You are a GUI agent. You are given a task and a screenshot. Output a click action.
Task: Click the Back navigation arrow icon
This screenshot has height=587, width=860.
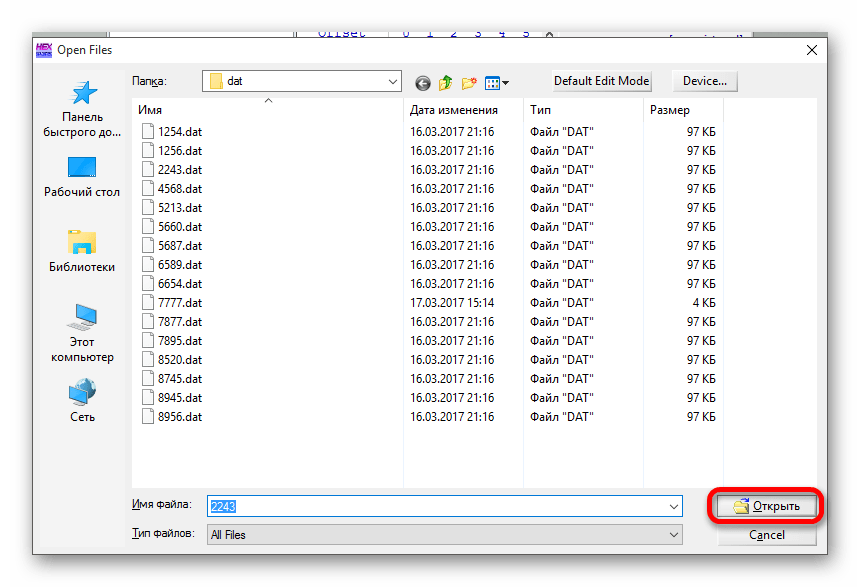[x=423, y=82]
